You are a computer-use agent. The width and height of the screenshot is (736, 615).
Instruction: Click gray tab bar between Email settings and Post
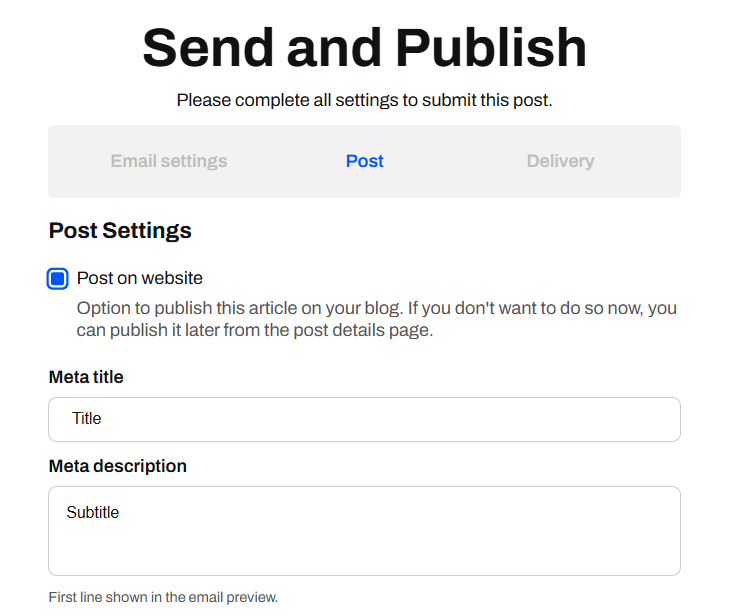[287, 161]
